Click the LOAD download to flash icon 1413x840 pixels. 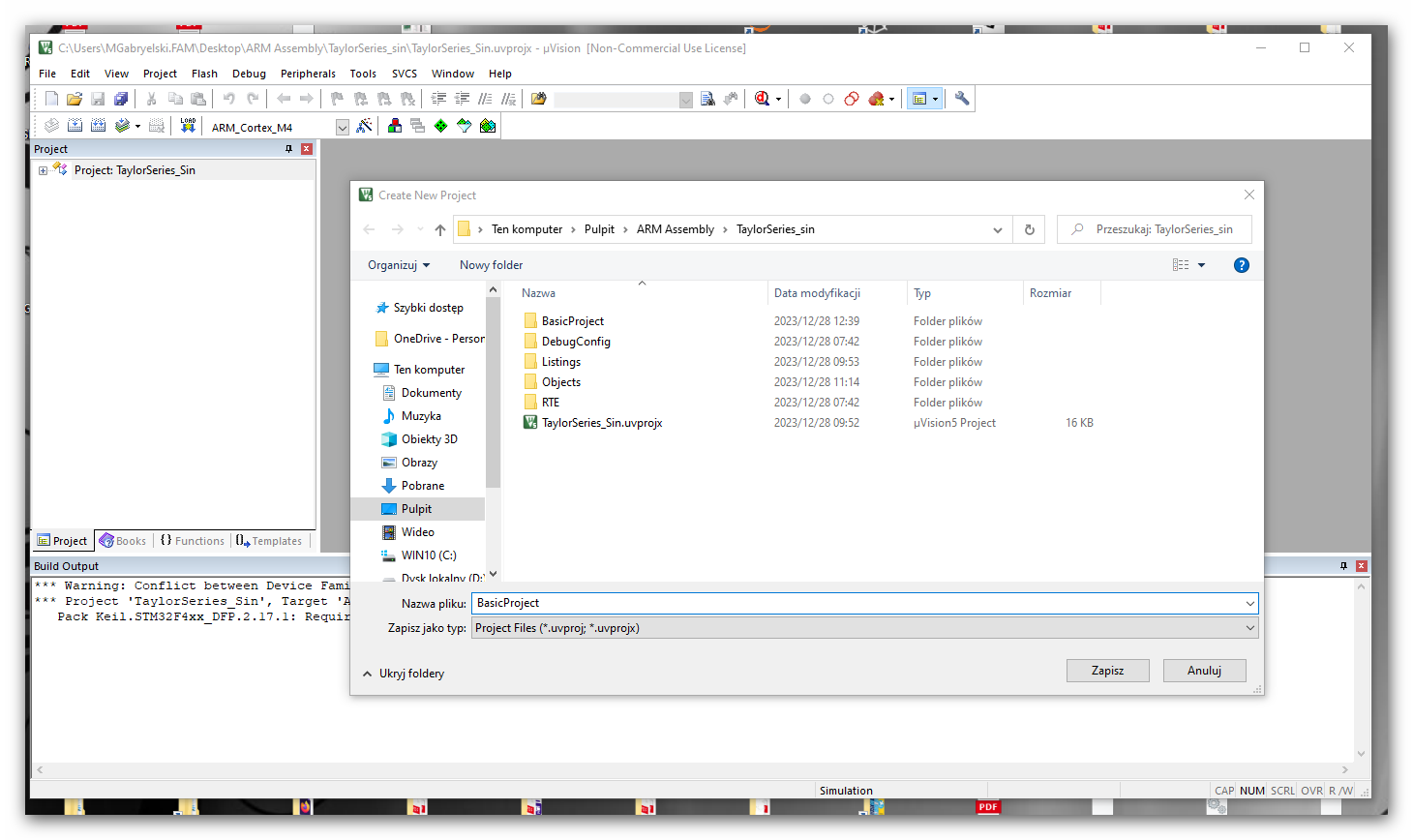[x=188, y=126]
